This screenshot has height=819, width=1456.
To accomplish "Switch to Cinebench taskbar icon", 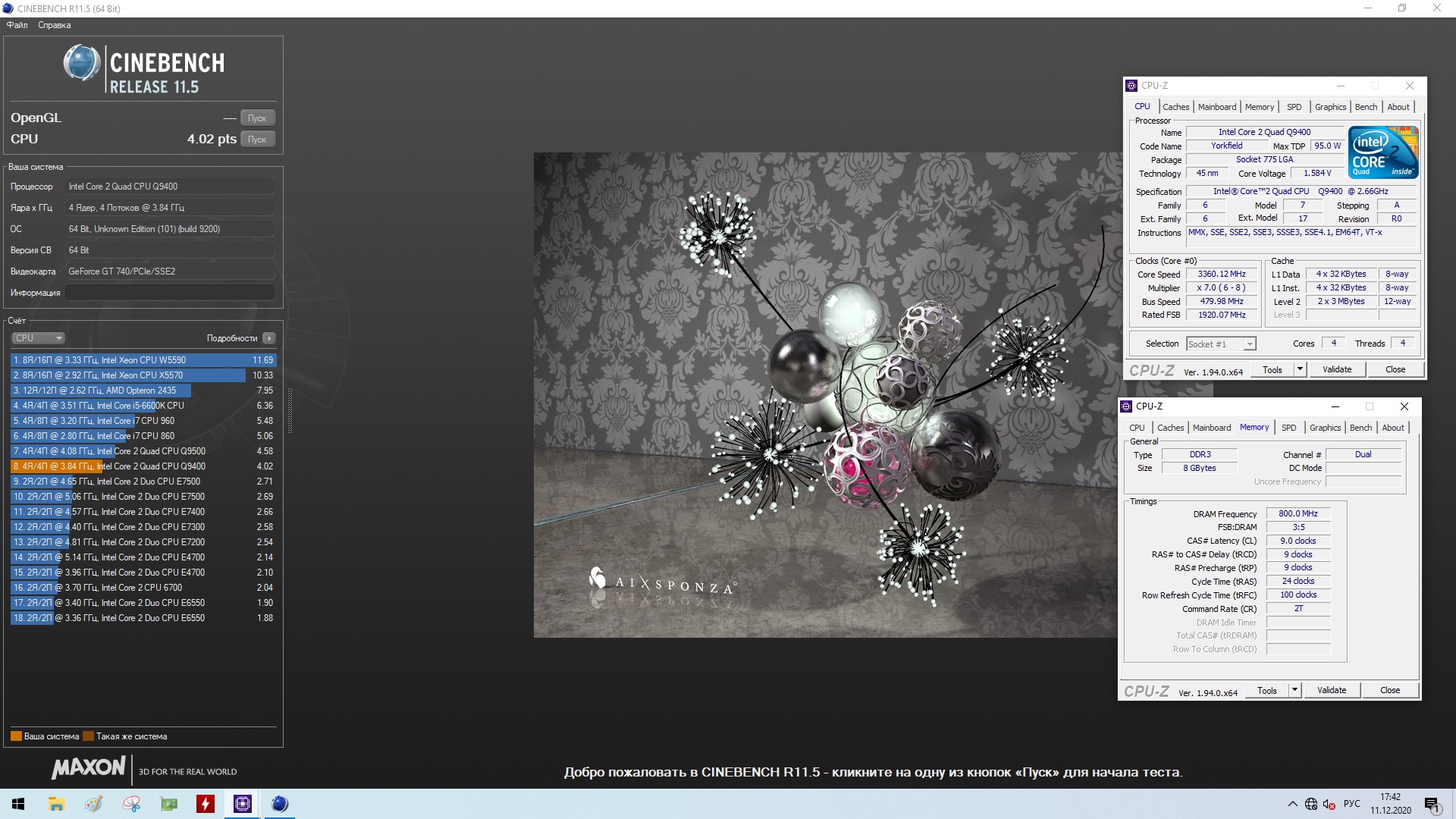I will pyautogui.click(x=280, y=804).
